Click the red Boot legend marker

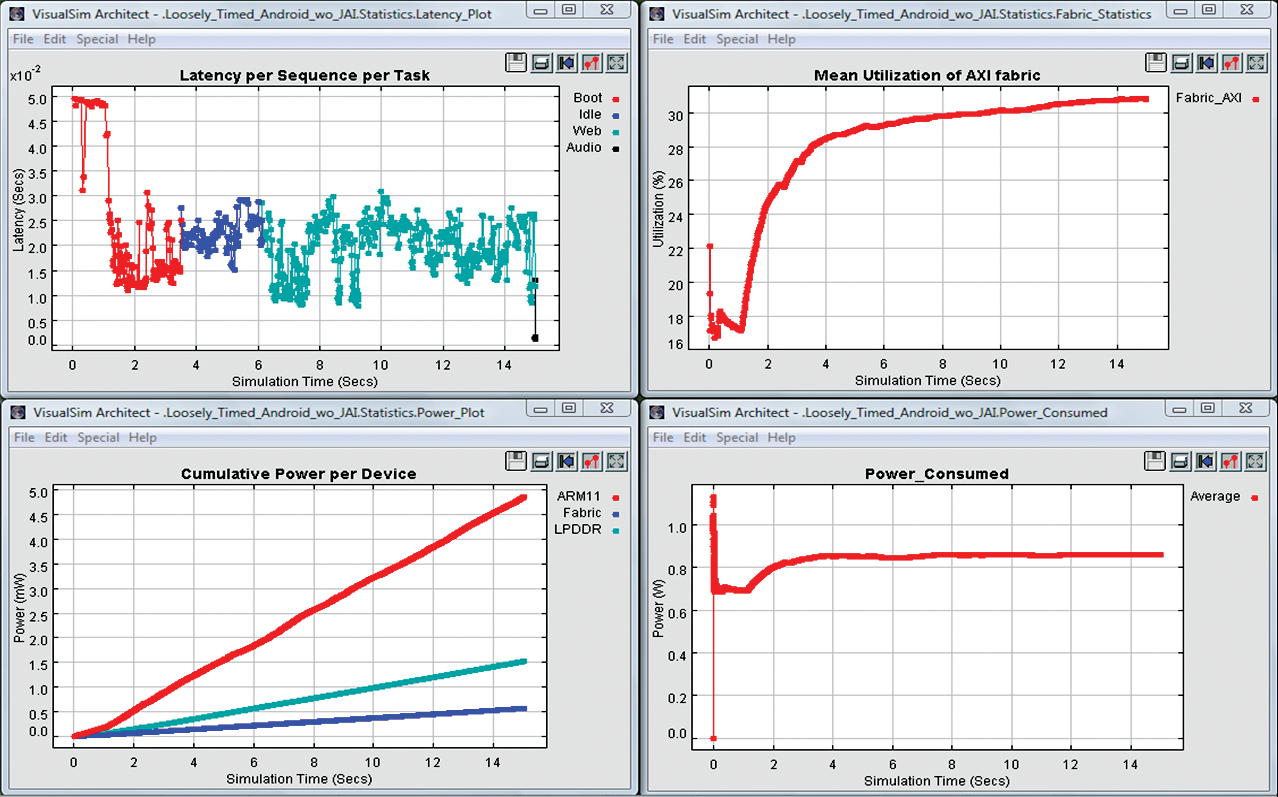pyautogui.click(x=616, y=99)
